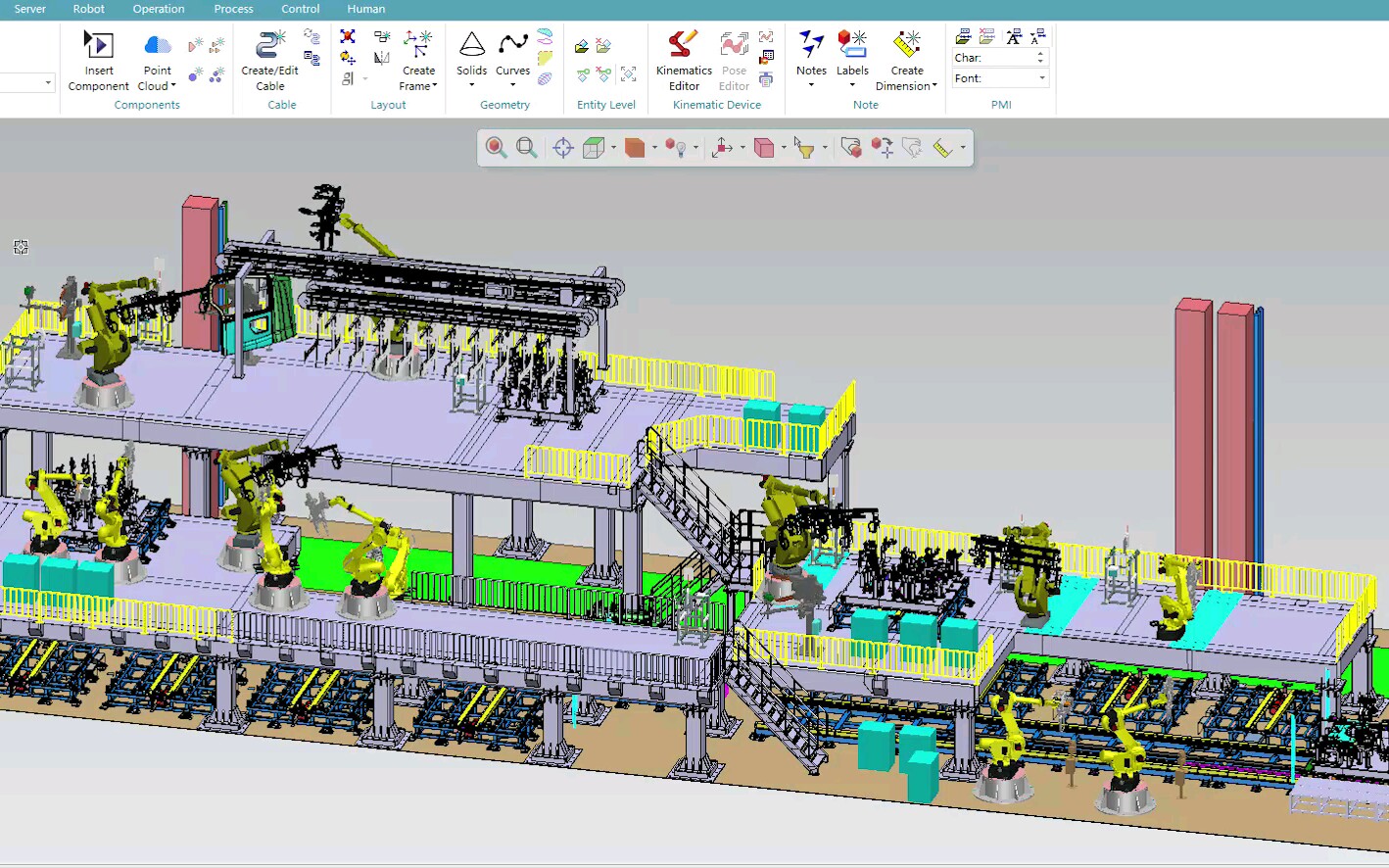Click the Measurement ruler icon in view toolbar

pos(942,148)
